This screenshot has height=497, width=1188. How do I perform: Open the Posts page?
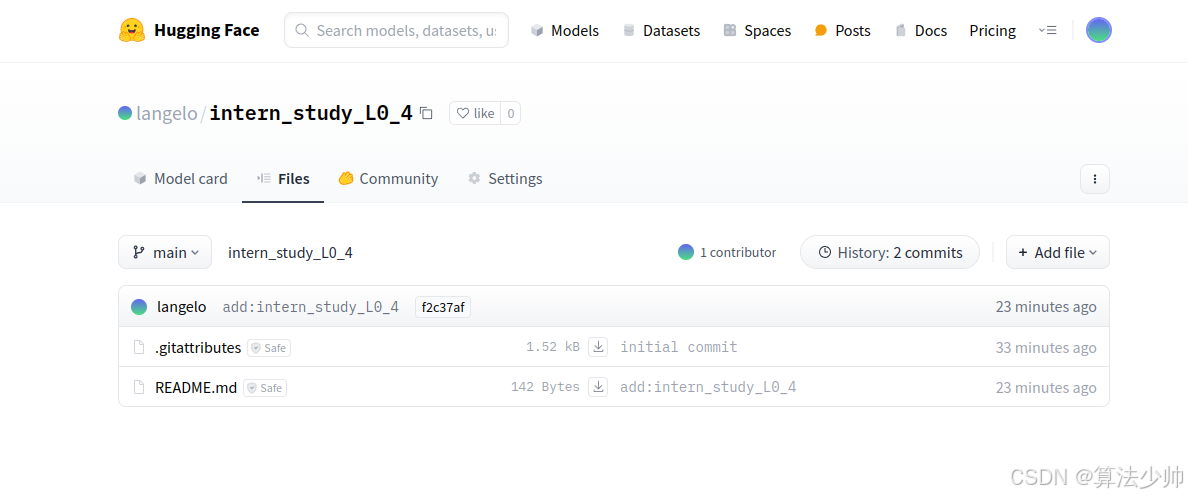pos(843,30)
